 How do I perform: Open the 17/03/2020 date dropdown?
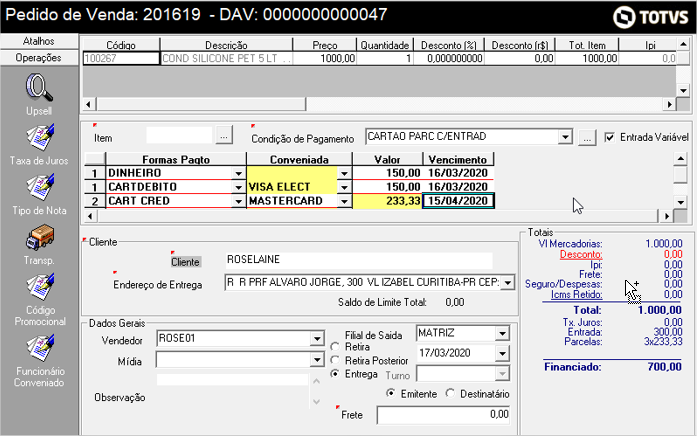(502, 354)
